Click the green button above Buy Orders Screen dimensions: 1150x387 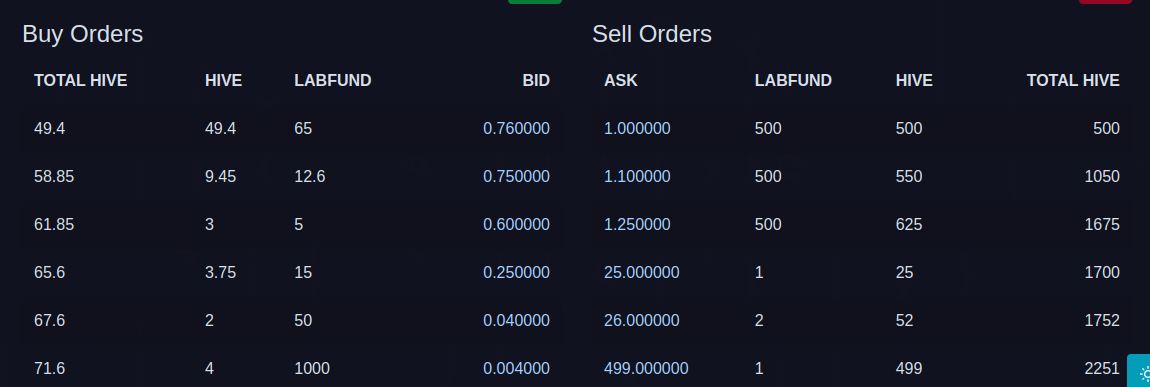(535, 1)
